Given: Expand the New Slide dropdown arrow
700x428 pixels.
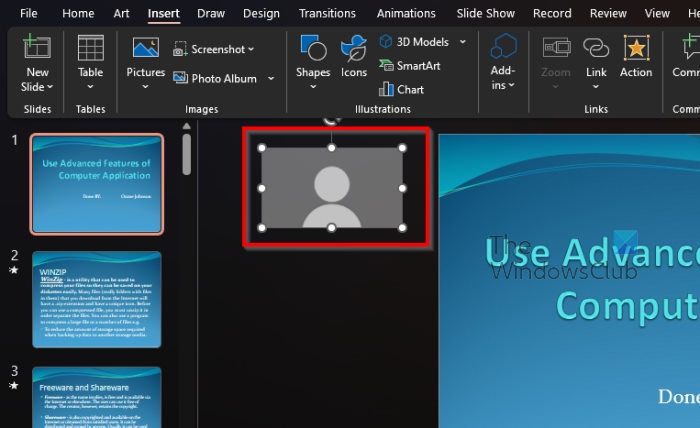Looking at the screenshot, I should pos(50,87).
